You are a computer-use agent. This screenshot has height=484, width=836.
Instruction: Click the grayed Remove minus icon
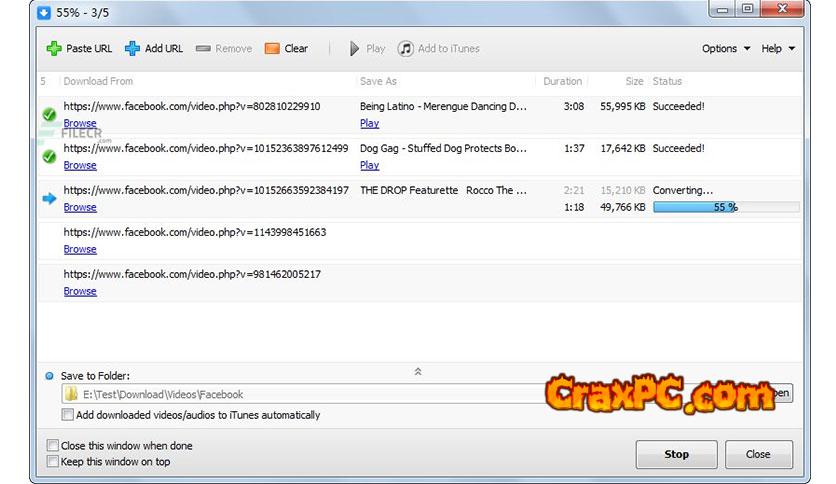coord(203,49)
